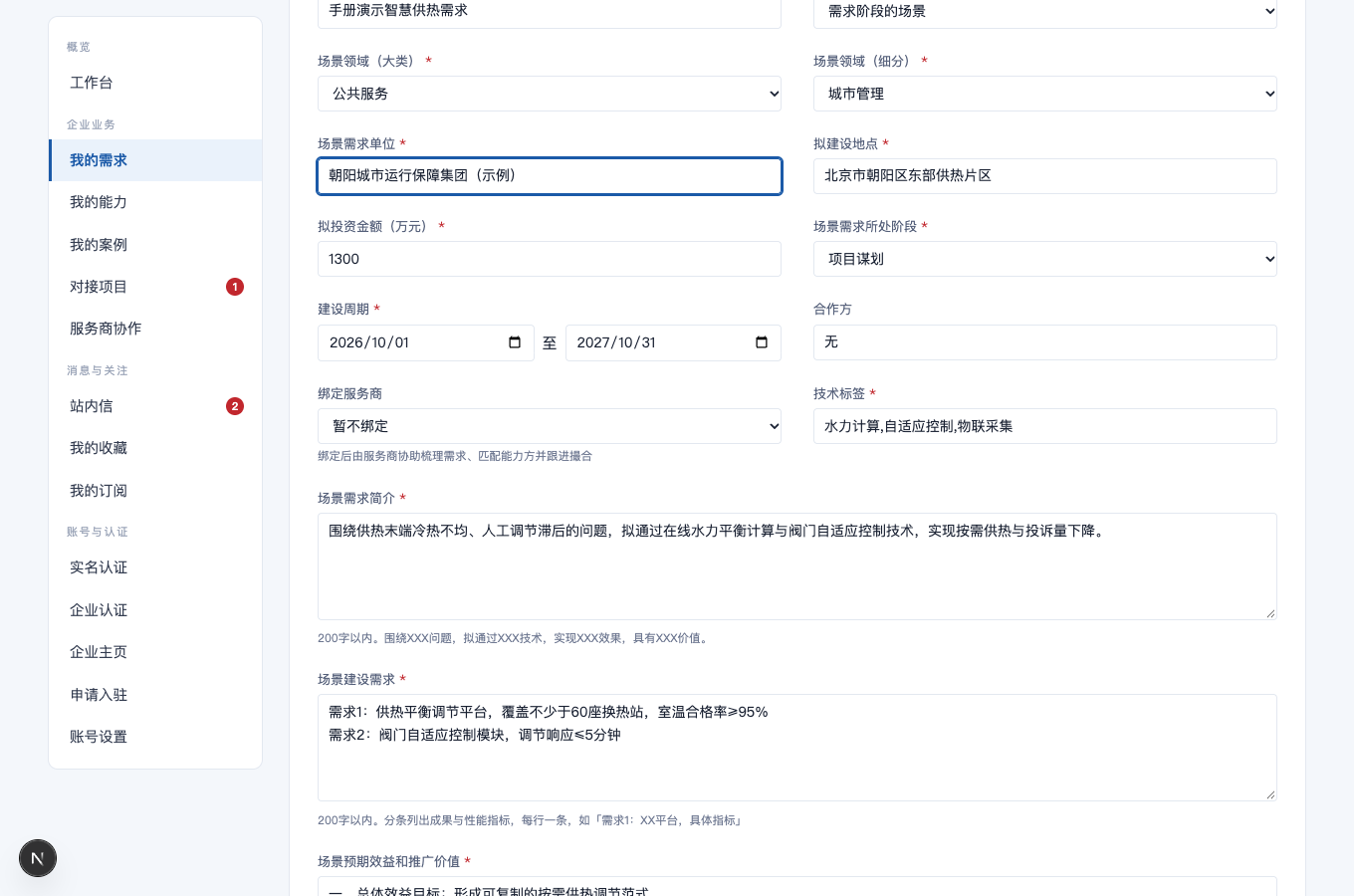Click the 企业业务 section heading
1354x896 pixels.
(91, 124)
